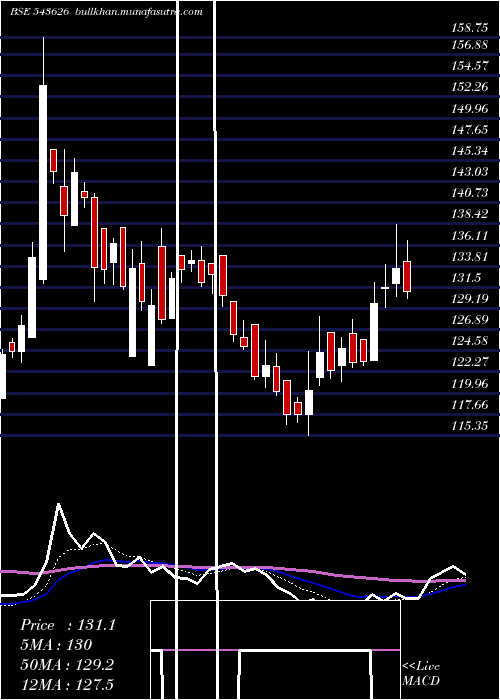
Task: Click the 149.96 price axis label
Action: (x=469, y=108)
